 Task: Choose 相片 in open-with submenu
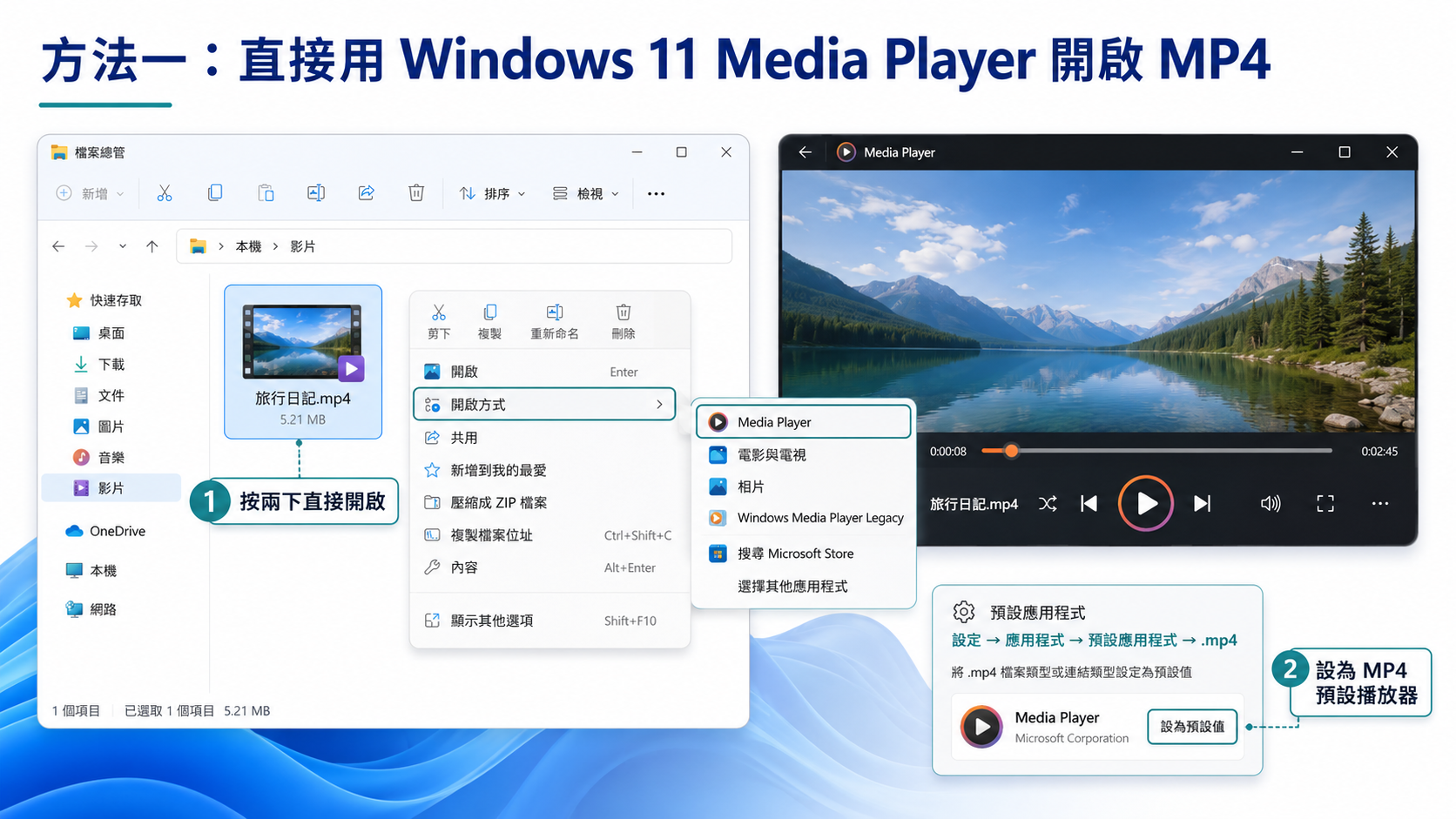pyautogui.click(x=803, y=487)
